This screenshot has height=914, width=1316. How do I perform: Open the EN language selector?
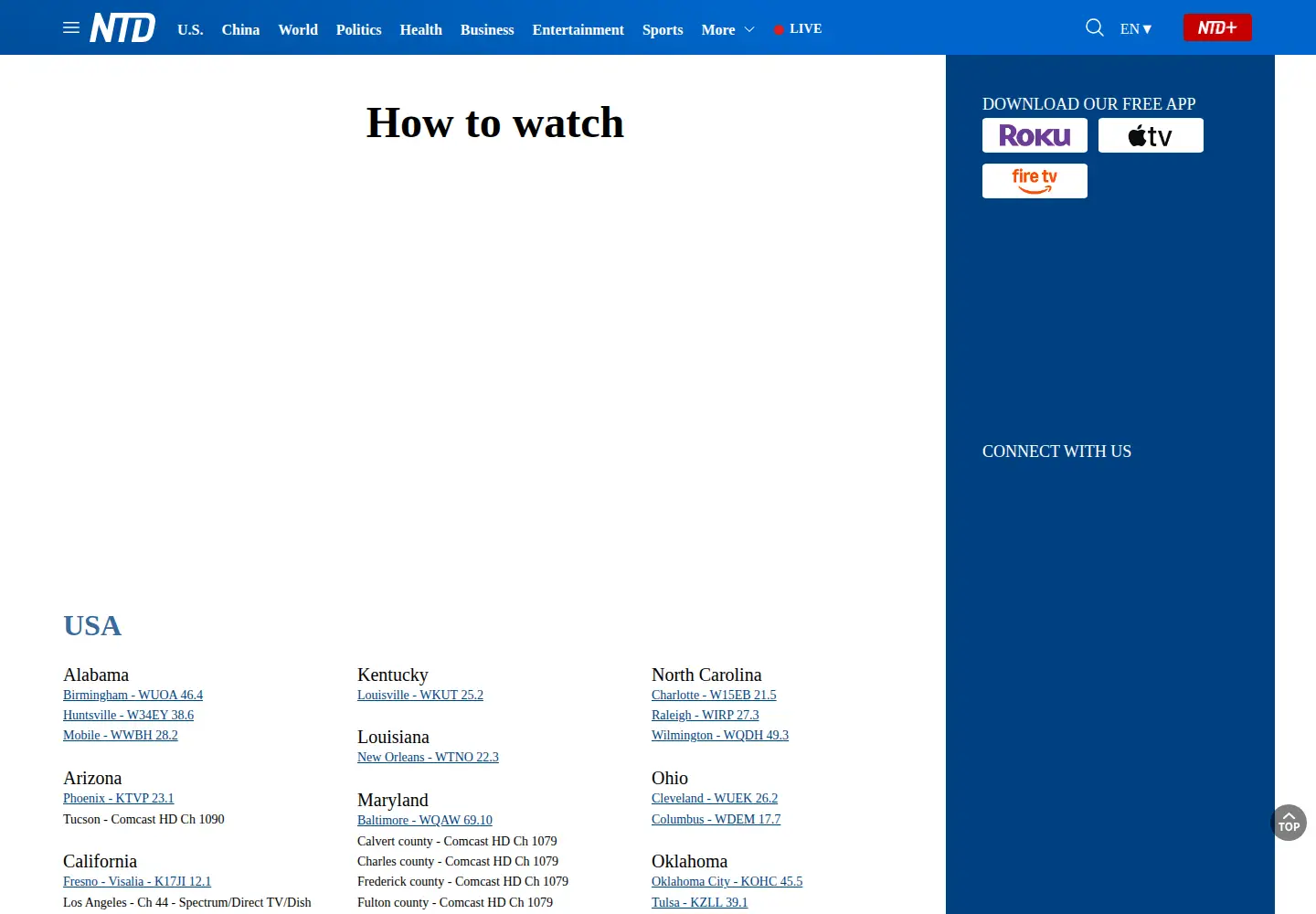[1136, 29]
